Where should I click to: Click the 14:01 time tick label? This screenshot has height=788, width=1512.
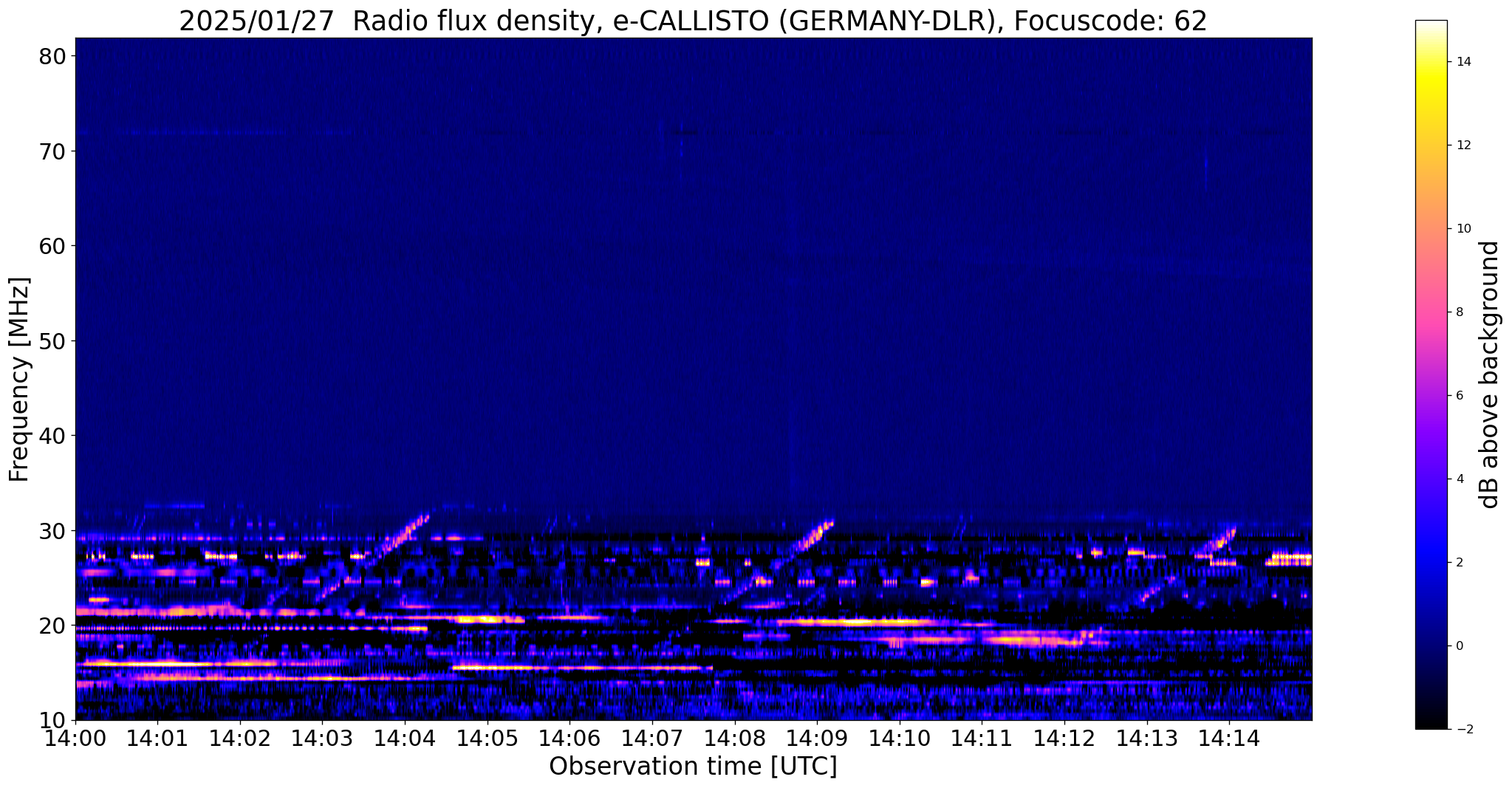coord(157,739)
